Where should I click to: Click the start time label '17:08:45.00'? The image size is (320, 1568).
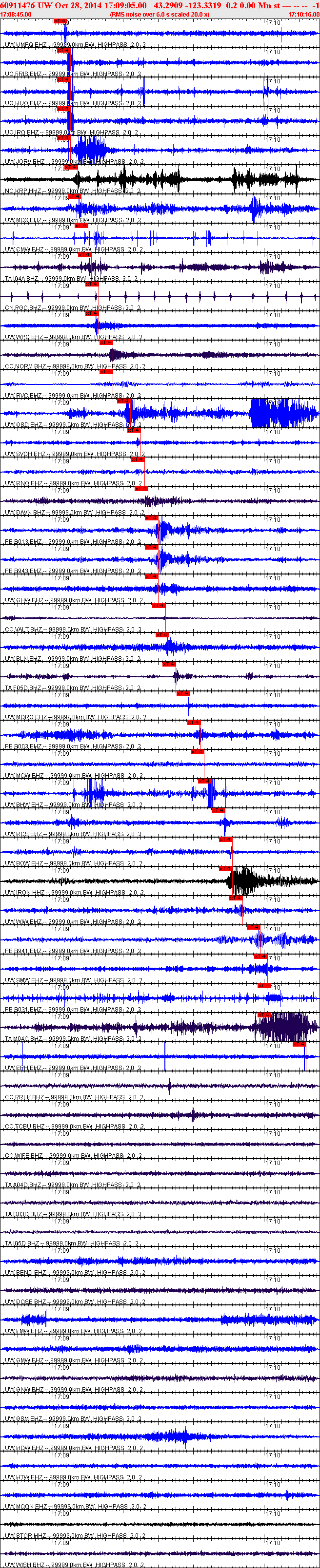16,14
